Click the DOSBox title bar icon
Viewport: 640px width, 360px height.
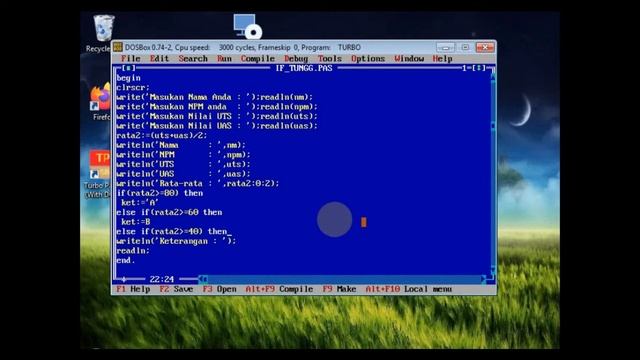[x=118, y=47]
